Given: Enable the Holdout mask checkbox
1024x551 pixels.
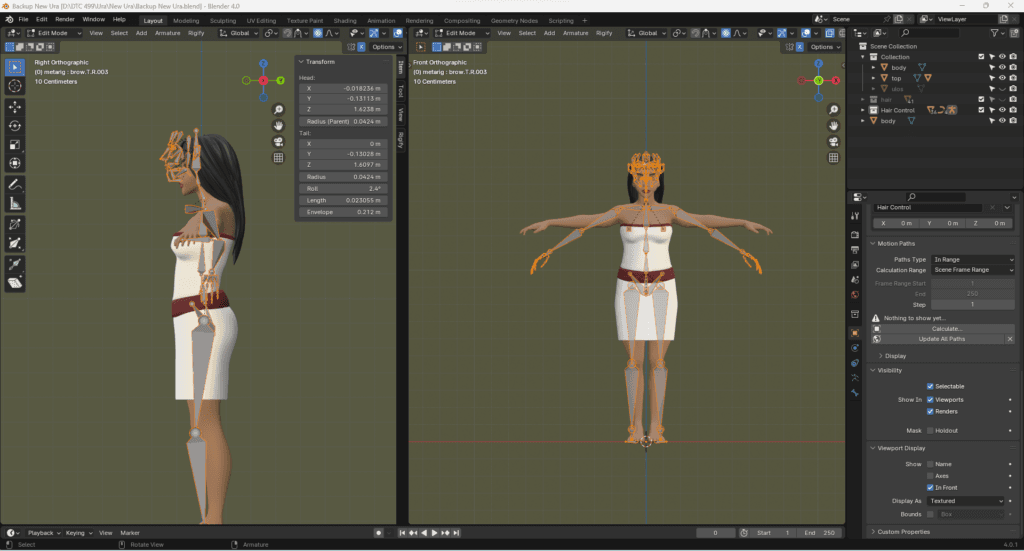Looking at the screenshot, I should tap(930, 430).
